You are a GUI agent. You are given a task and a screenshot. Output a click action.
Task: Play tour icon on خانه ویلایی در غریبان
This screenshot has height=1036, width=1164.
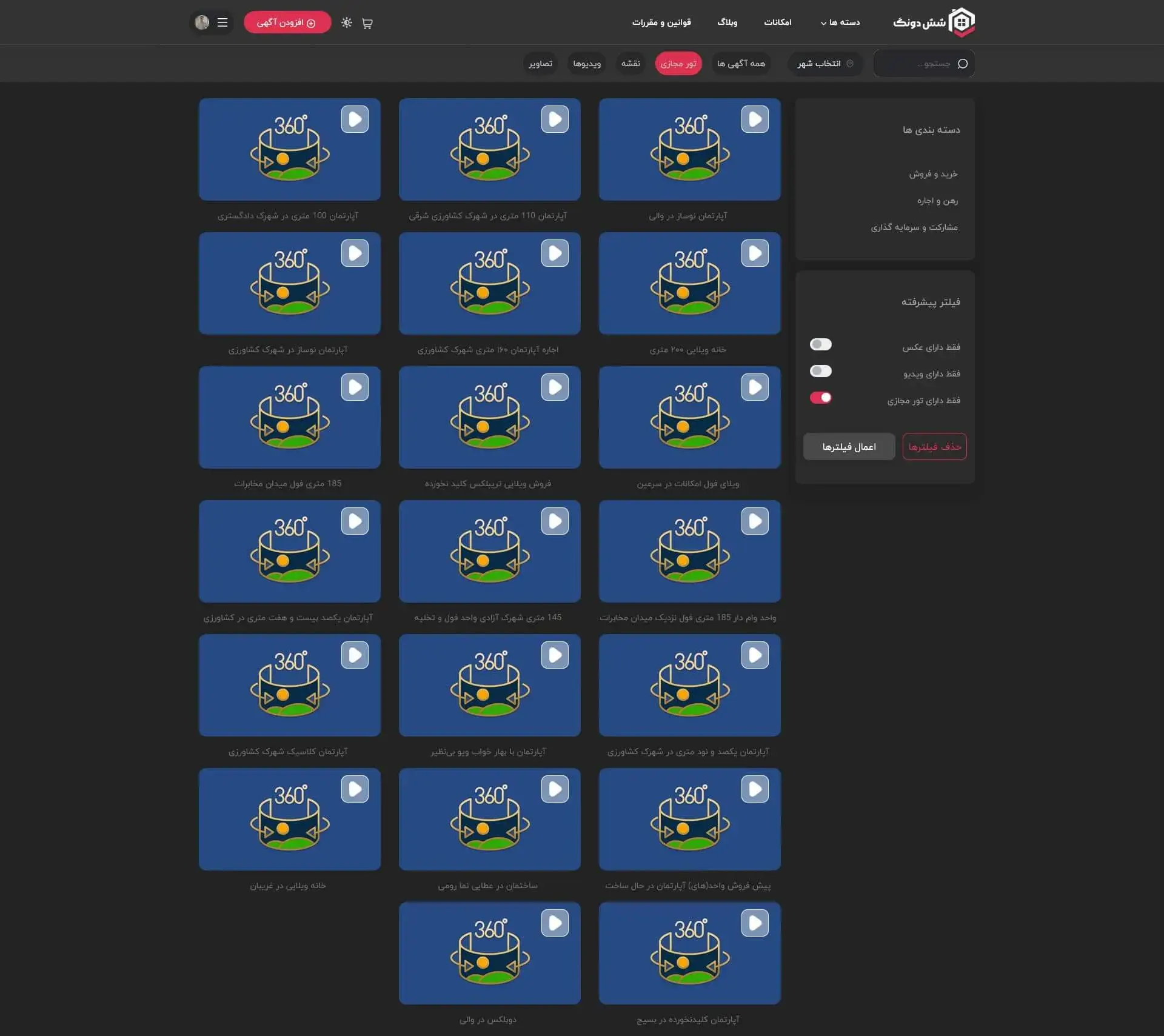click(x=355, y=789)
